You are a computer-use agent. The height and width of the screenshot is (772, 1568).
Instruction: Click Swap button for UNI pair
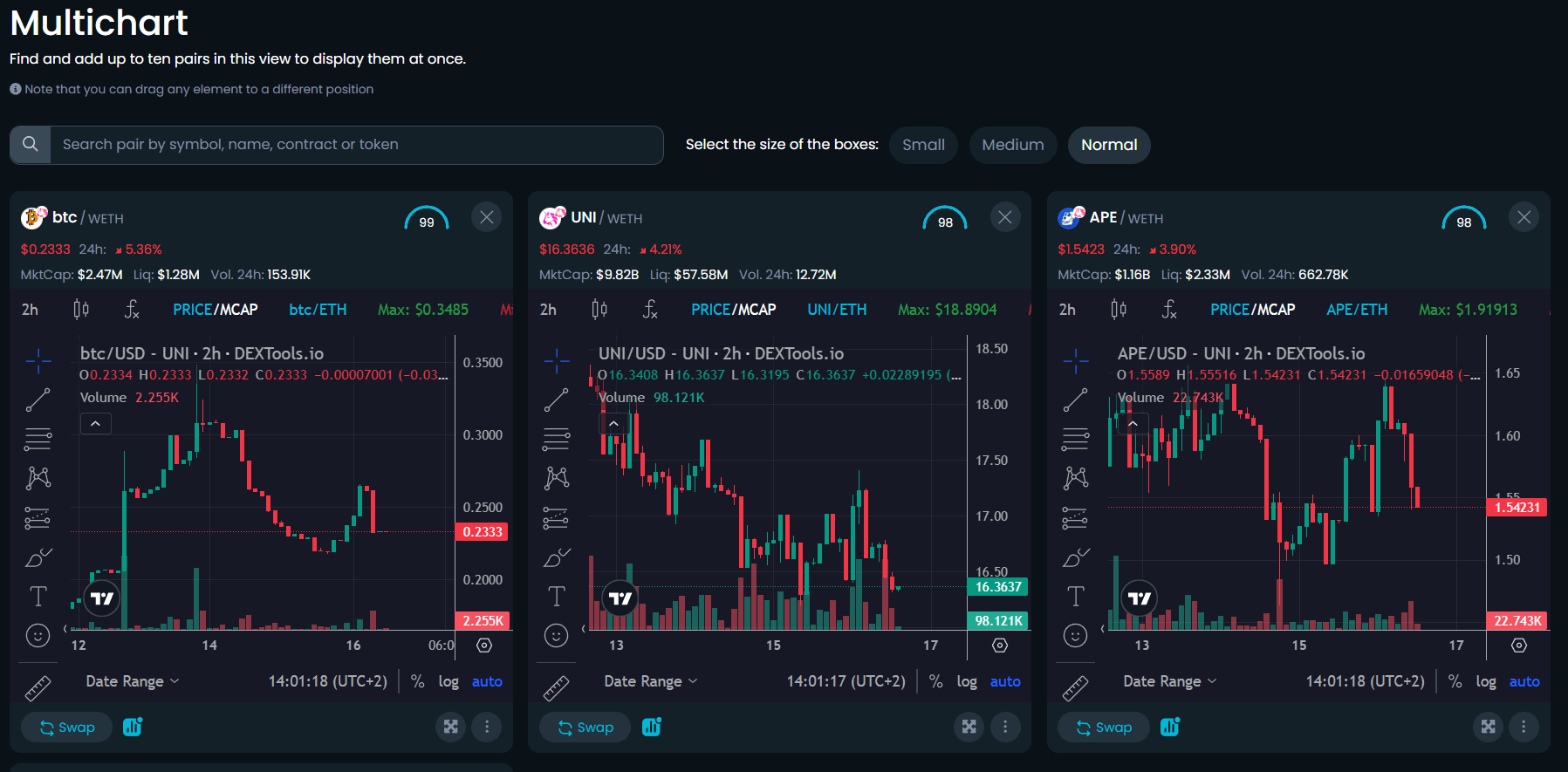tap(585, 728)
